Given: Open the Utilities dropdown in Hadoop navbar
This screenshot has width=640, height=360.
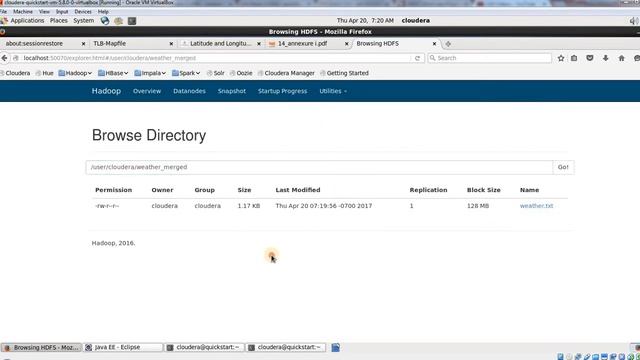Looking at the screenshot, I should (x=333, y=91).
